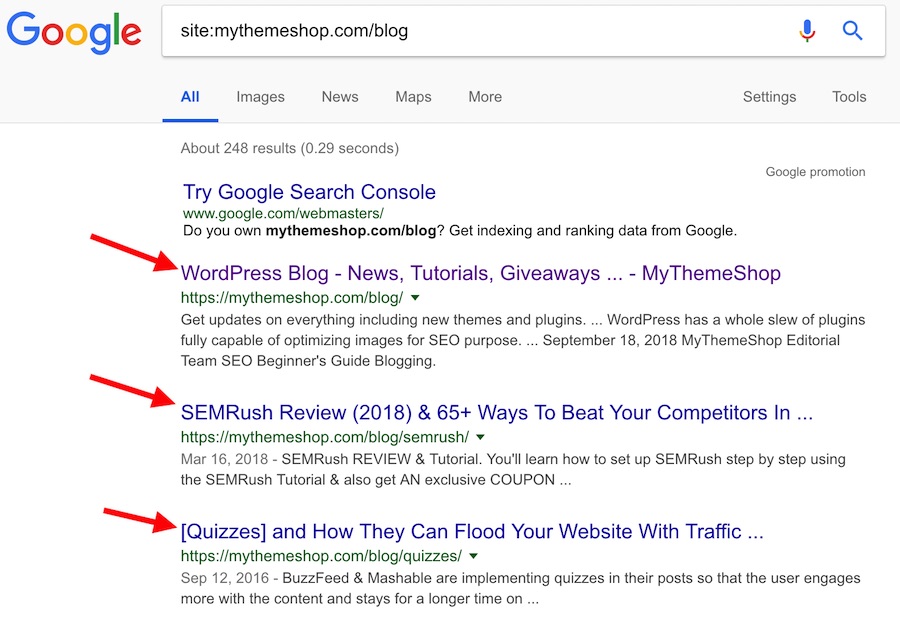900x623 pixels.
Task: Select the All results tab
Action: [190, 97]
